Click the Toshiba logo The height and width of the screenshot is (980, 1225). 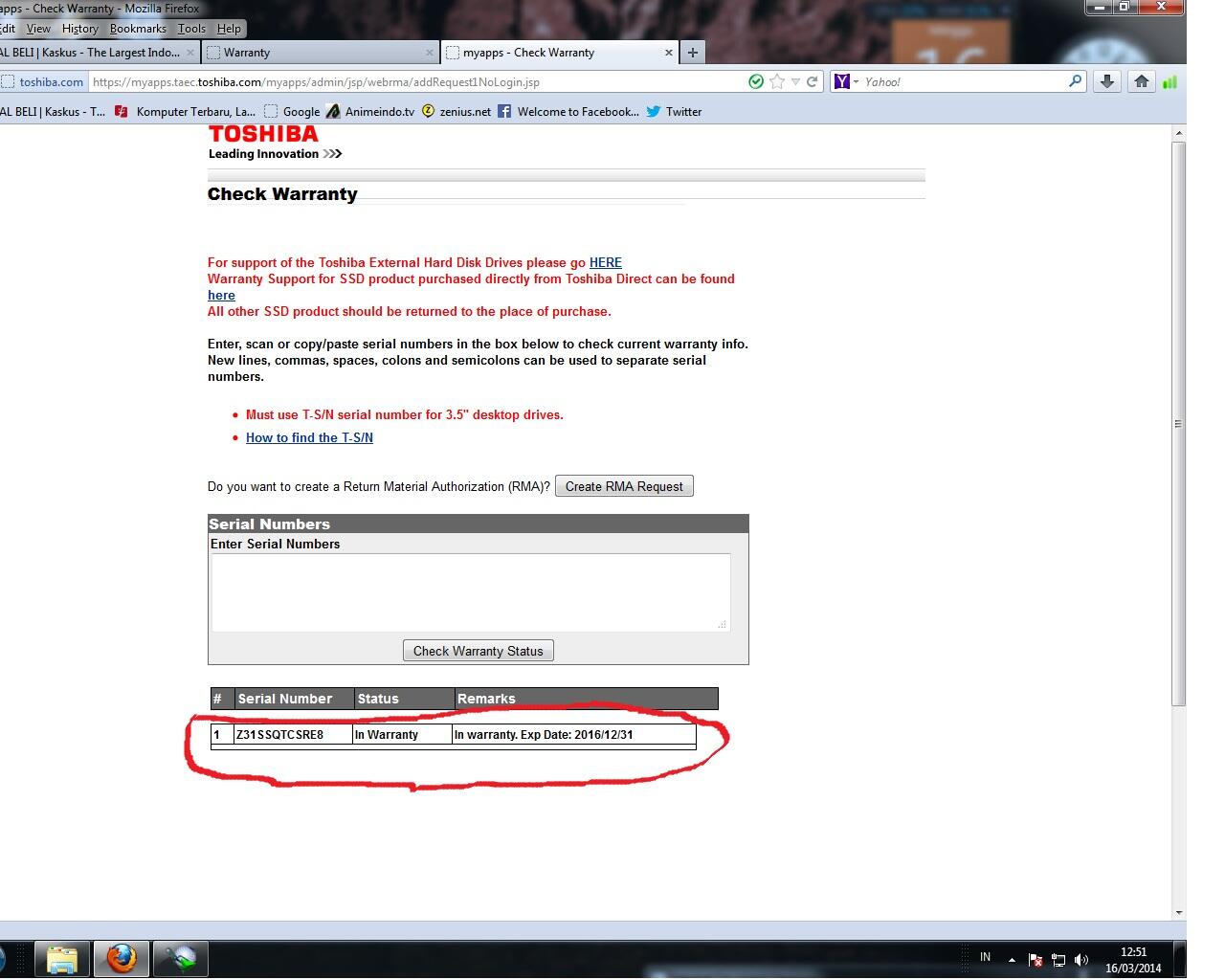tap(275, 142)
